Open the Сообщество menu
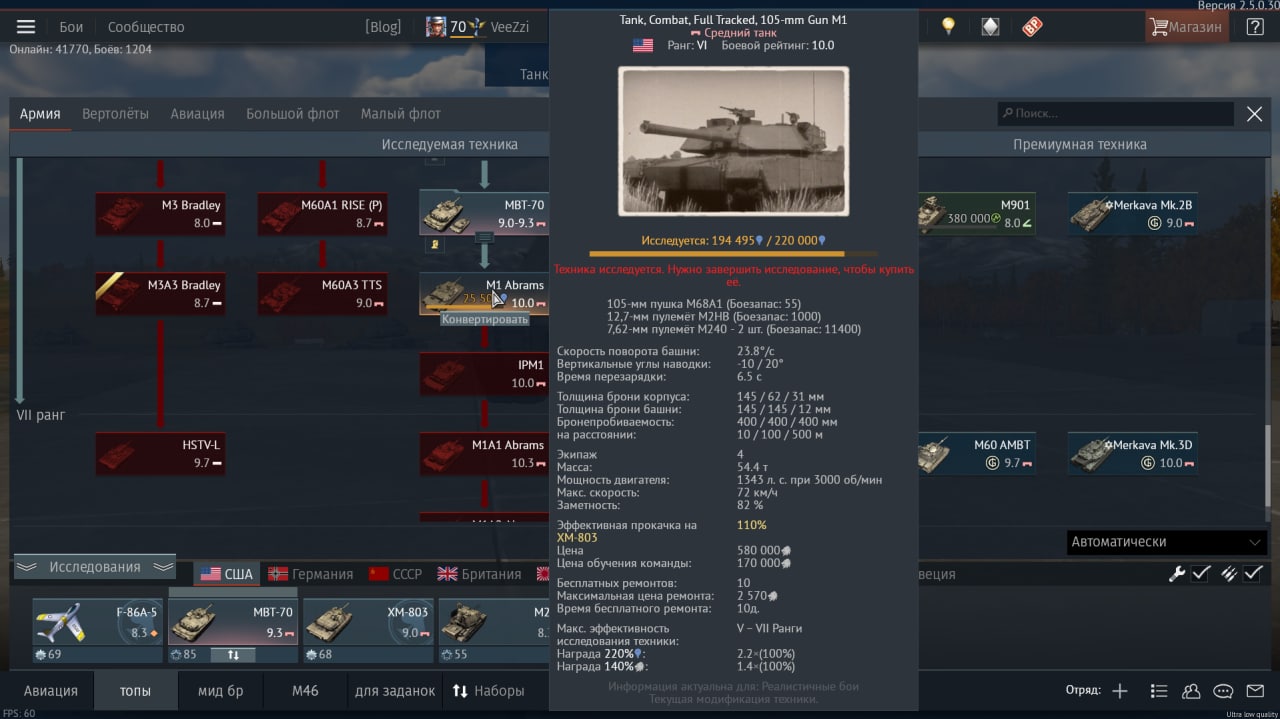 click(x=146, y=27)
